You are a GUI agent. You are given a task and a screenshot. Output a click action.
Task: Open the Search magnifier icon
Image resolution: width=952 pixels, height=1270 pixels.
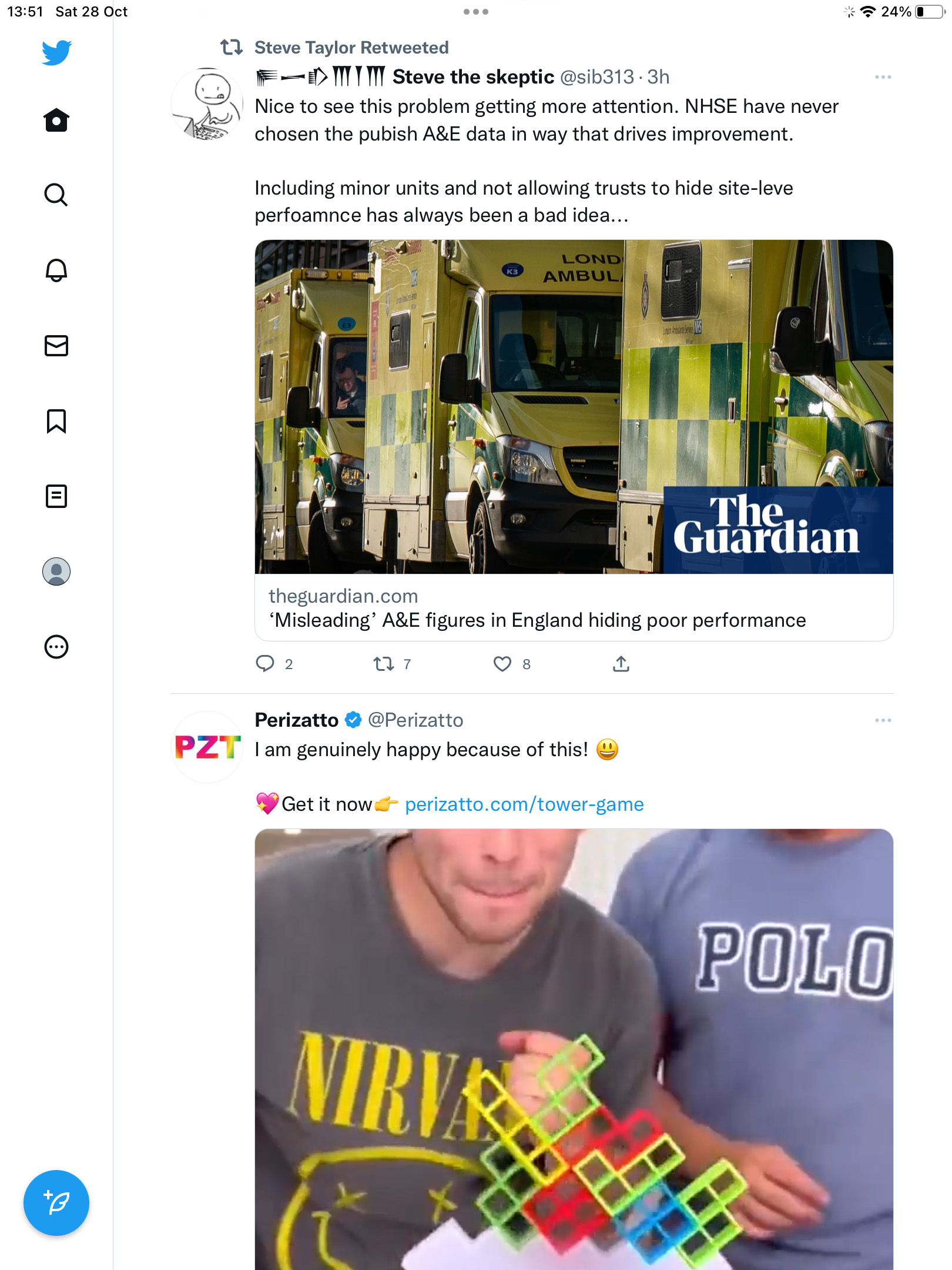tap(56, 195)
